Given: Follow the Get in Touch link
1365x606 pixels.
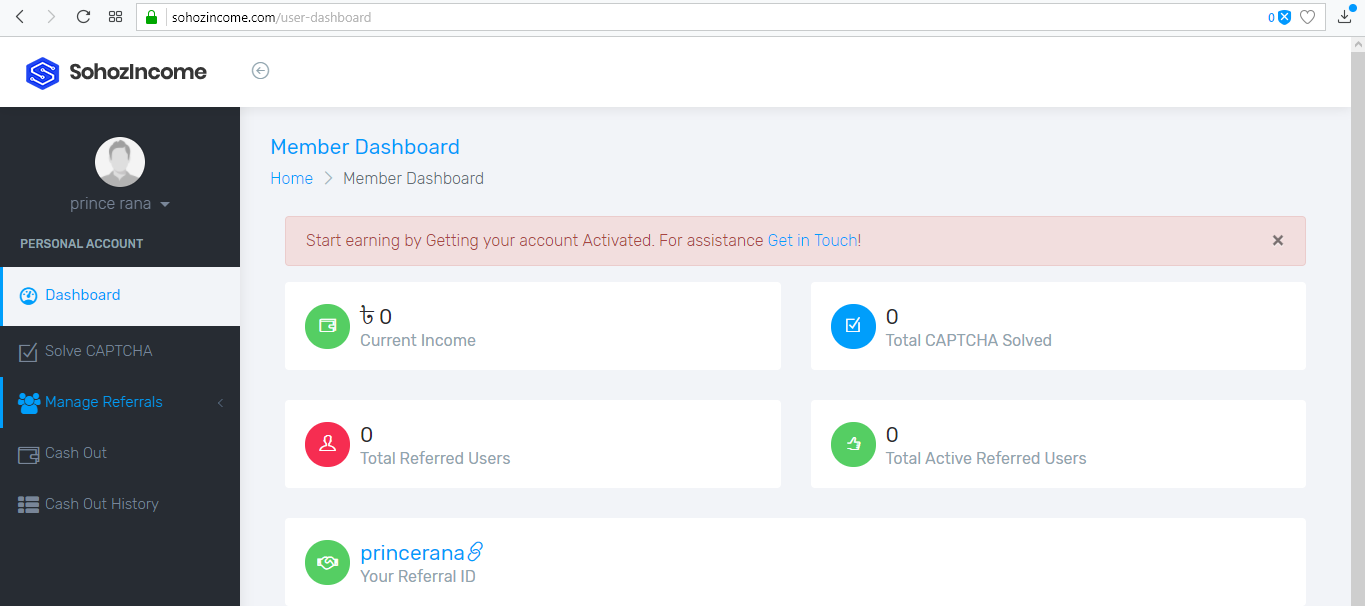Looking at the screenshot, I should pyautogui.click(x=812, y=240).
